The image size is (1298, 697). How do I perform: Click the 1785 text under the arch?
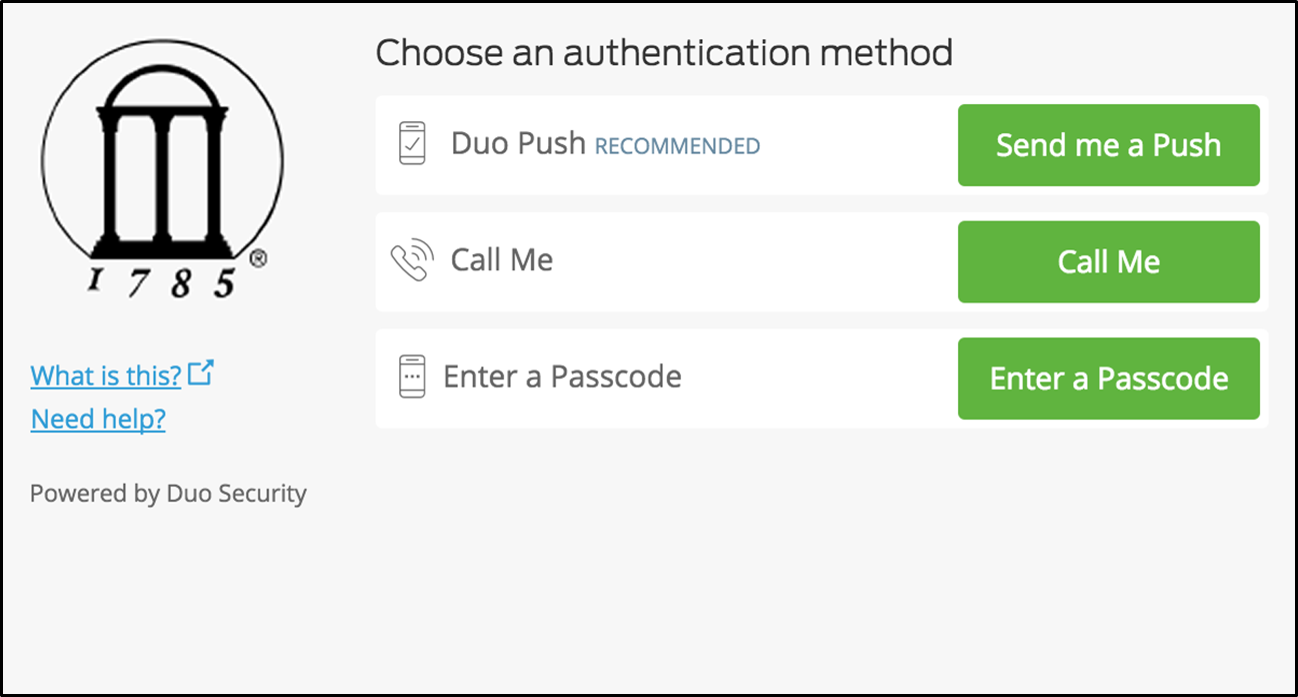pos(162,282)
